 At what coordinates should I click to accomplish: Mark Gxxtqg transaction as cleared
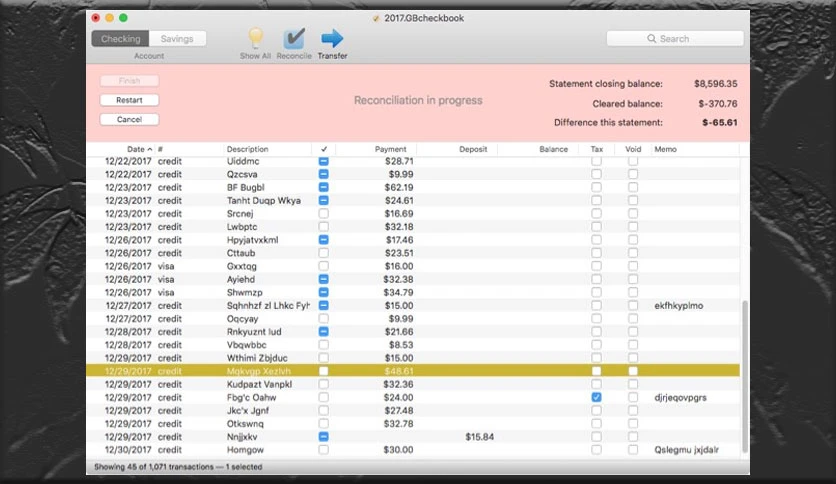[x=324, y=266]
